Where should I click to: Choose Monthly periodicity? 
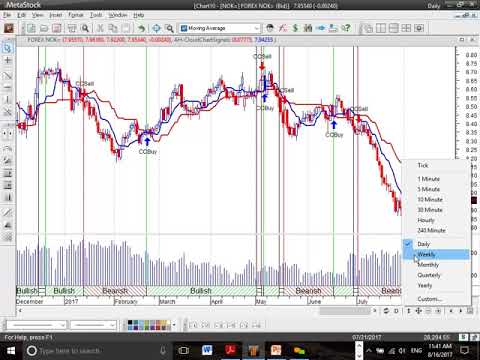[x=437, y=265]
